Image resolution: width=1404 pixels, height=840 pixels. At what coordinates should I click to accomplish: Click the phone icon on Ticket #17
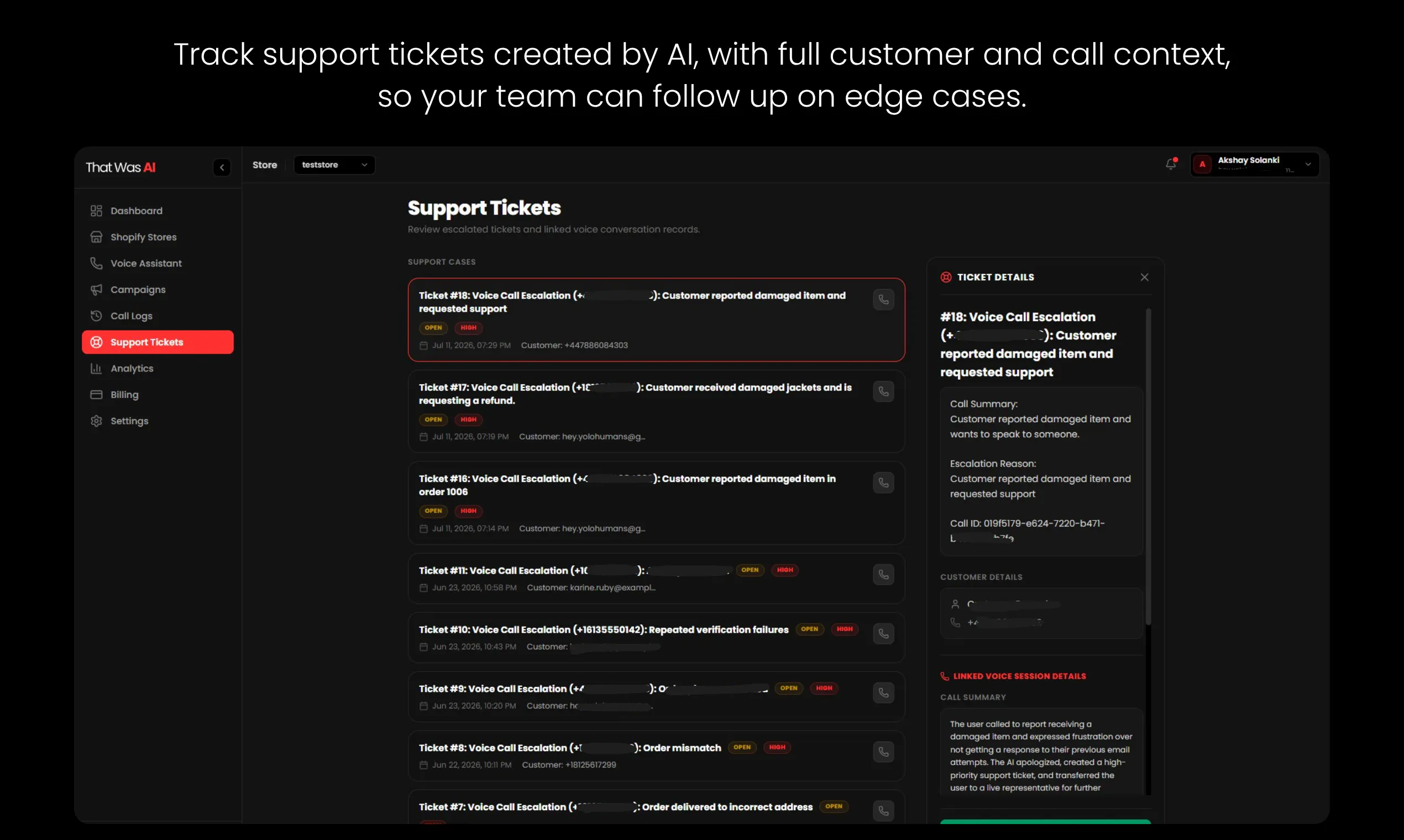[883, 391]
